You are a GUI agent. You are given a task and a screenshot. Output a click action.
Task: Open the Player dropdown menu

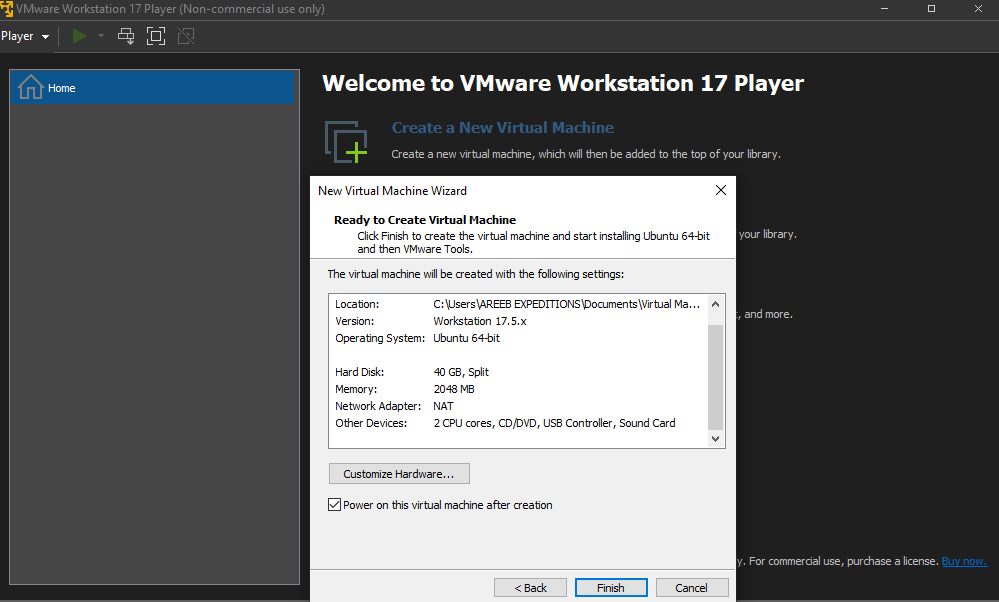click(25, 36)
